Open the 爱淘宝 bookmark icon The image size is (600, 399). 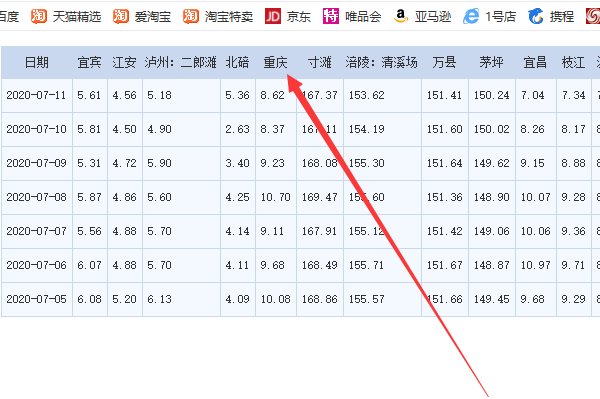pos(121,16)
